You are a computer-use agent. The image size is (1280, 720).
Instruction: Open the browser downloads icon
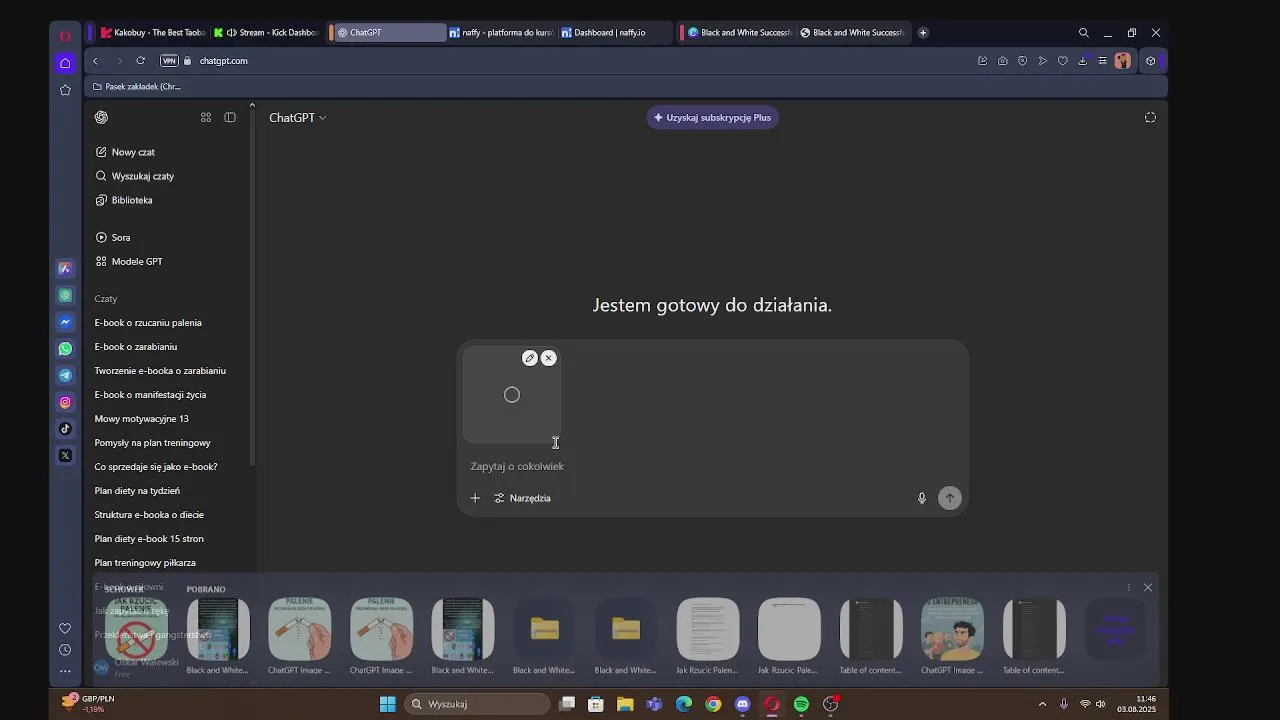point(1082,61)
